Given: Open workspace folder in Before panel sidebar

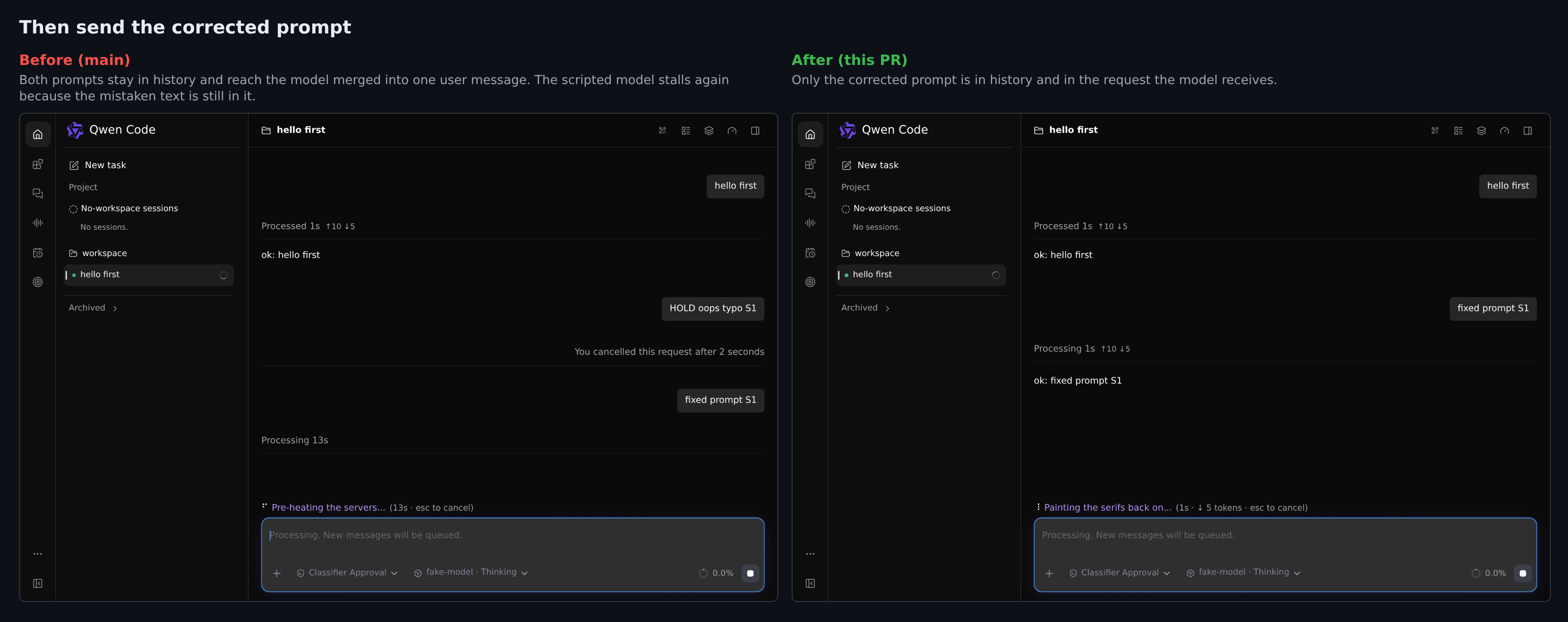Looking at the screenshot, I should click(x=98, y=253).
